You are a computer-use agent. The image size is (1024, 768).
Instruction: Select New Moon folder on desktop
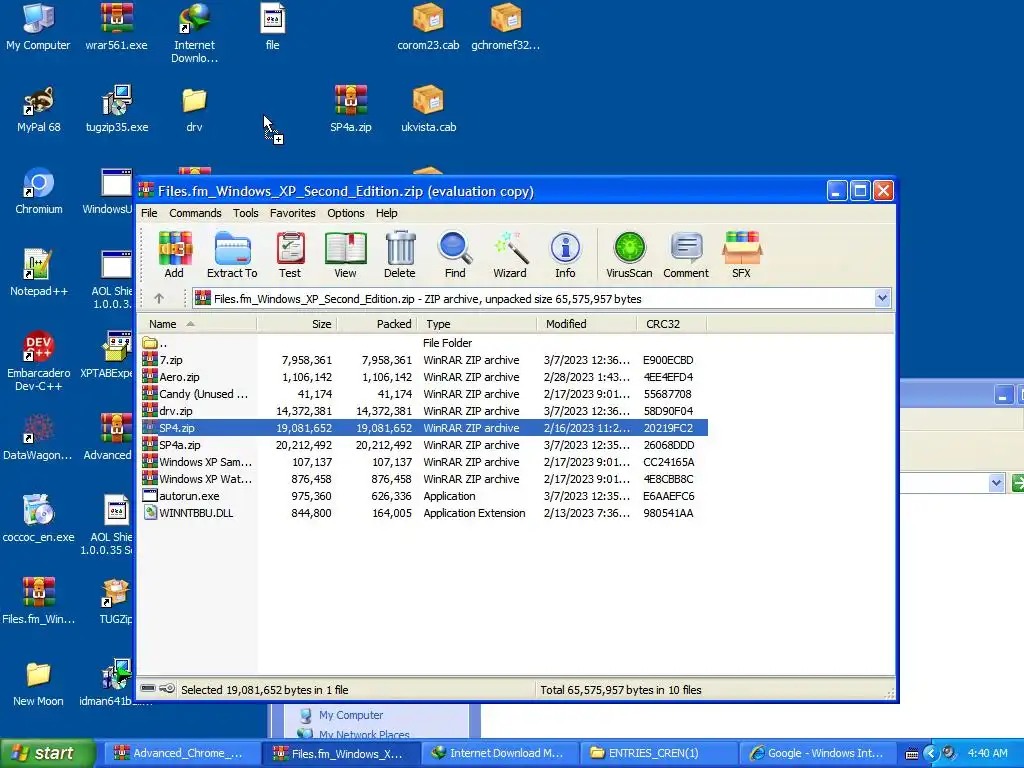coord(39,684)
